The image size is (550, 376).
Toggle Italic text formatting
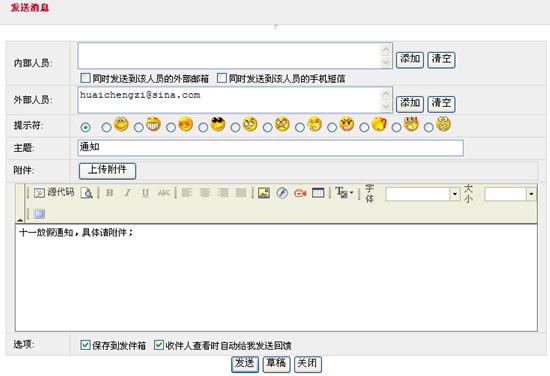click(x=128, y=193)
